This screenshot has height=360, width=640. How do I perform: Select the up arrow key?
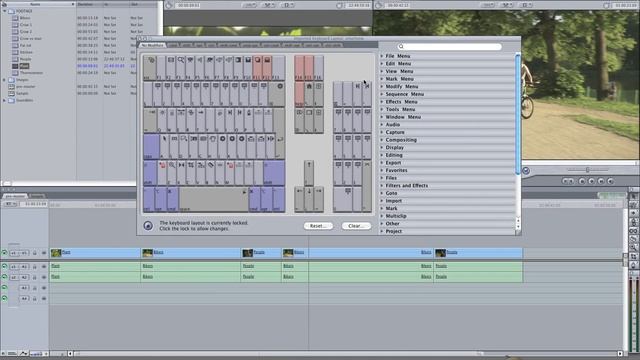point(309,173)
